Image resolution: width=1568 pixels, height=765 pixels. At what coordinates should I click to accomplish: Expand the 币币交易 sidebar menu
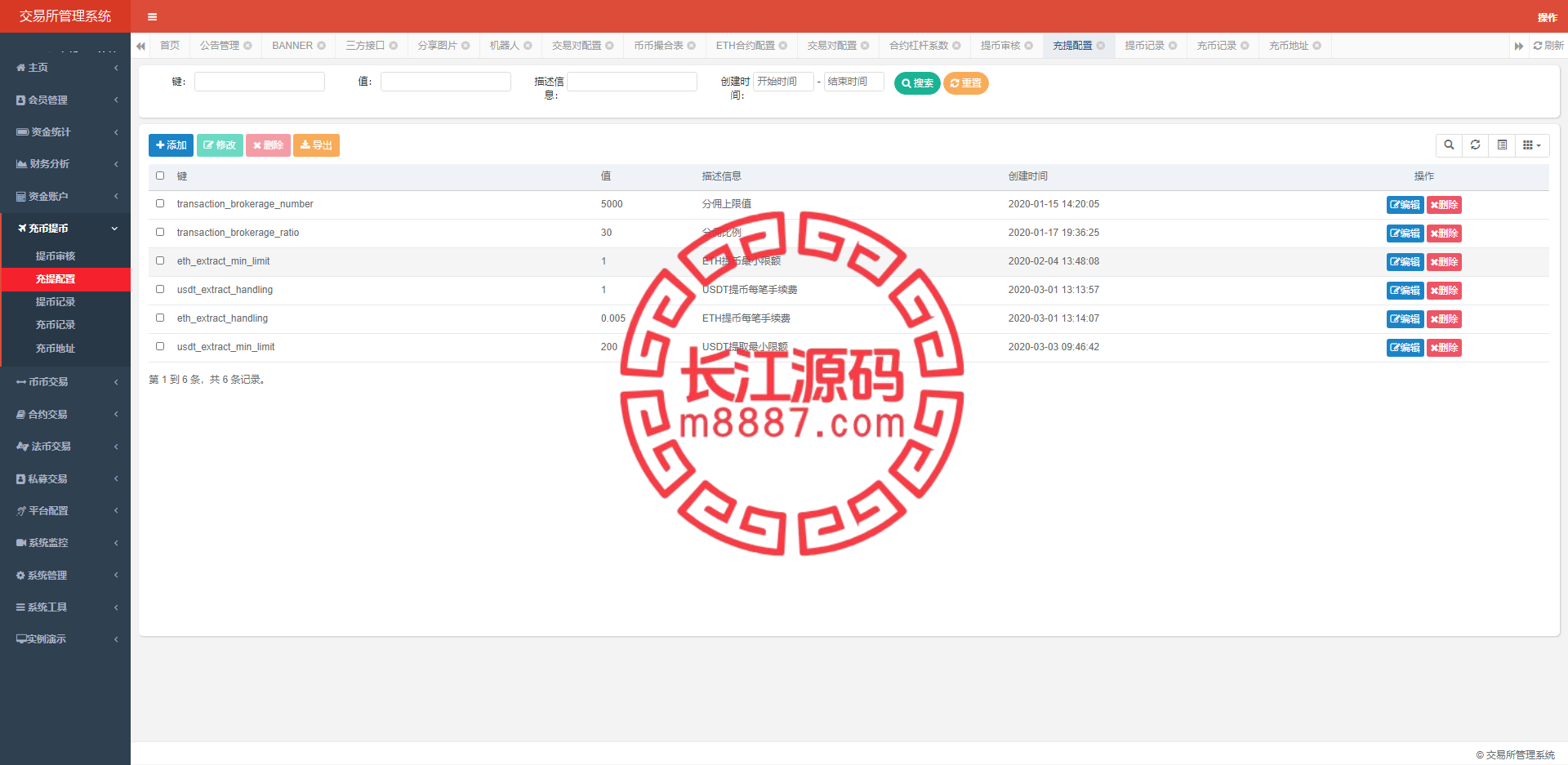point(65,382)
